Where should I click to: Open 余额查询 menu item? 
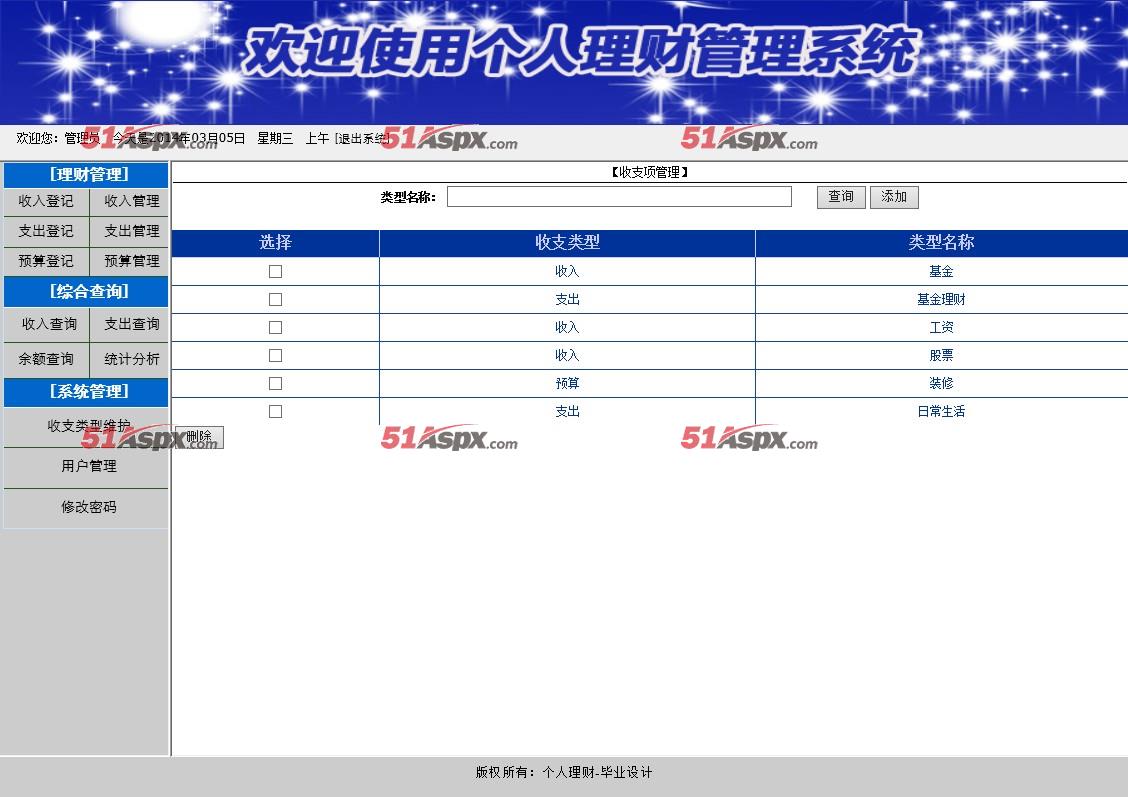46,359
